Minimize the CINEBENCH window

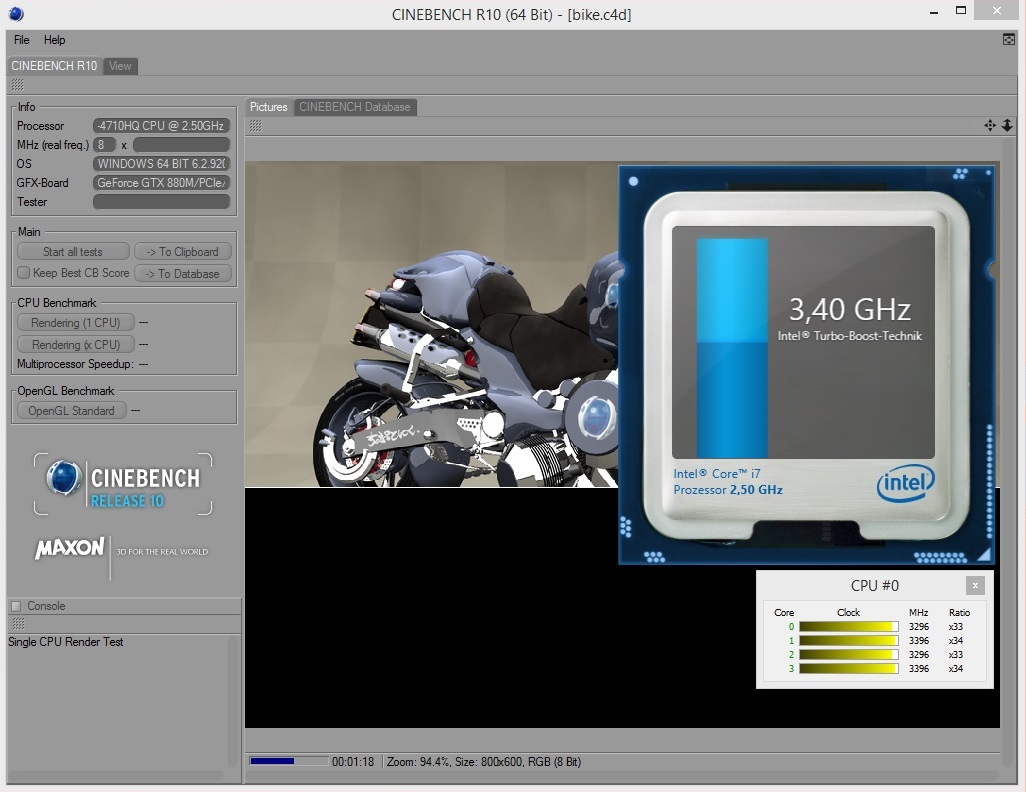[x=934, y=12]
